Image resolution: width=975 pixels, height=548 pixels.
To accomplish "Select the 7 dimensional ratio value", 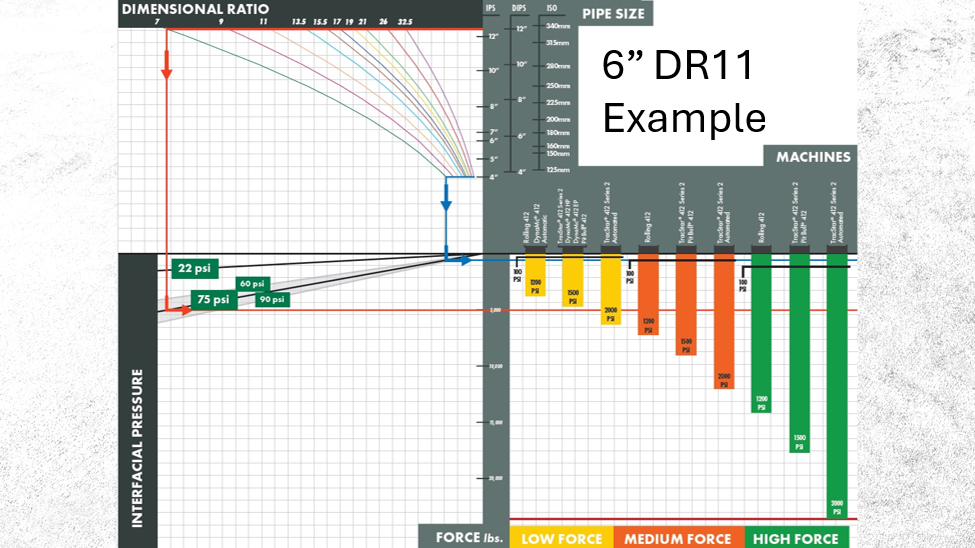I will point(157,22).
